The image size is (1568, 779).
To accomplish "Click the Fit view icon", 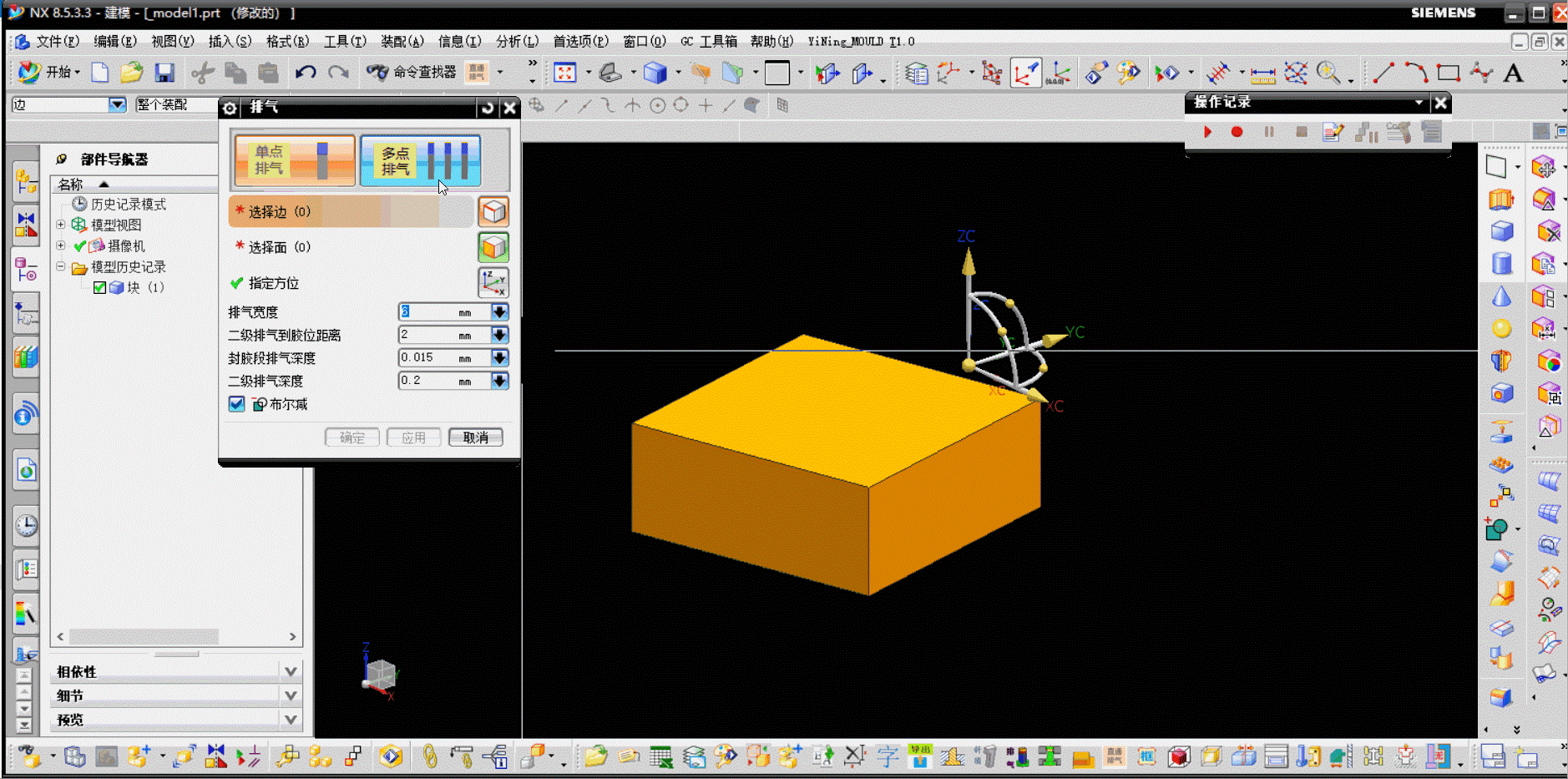I will pyautogui.click(x=565, y=73).
